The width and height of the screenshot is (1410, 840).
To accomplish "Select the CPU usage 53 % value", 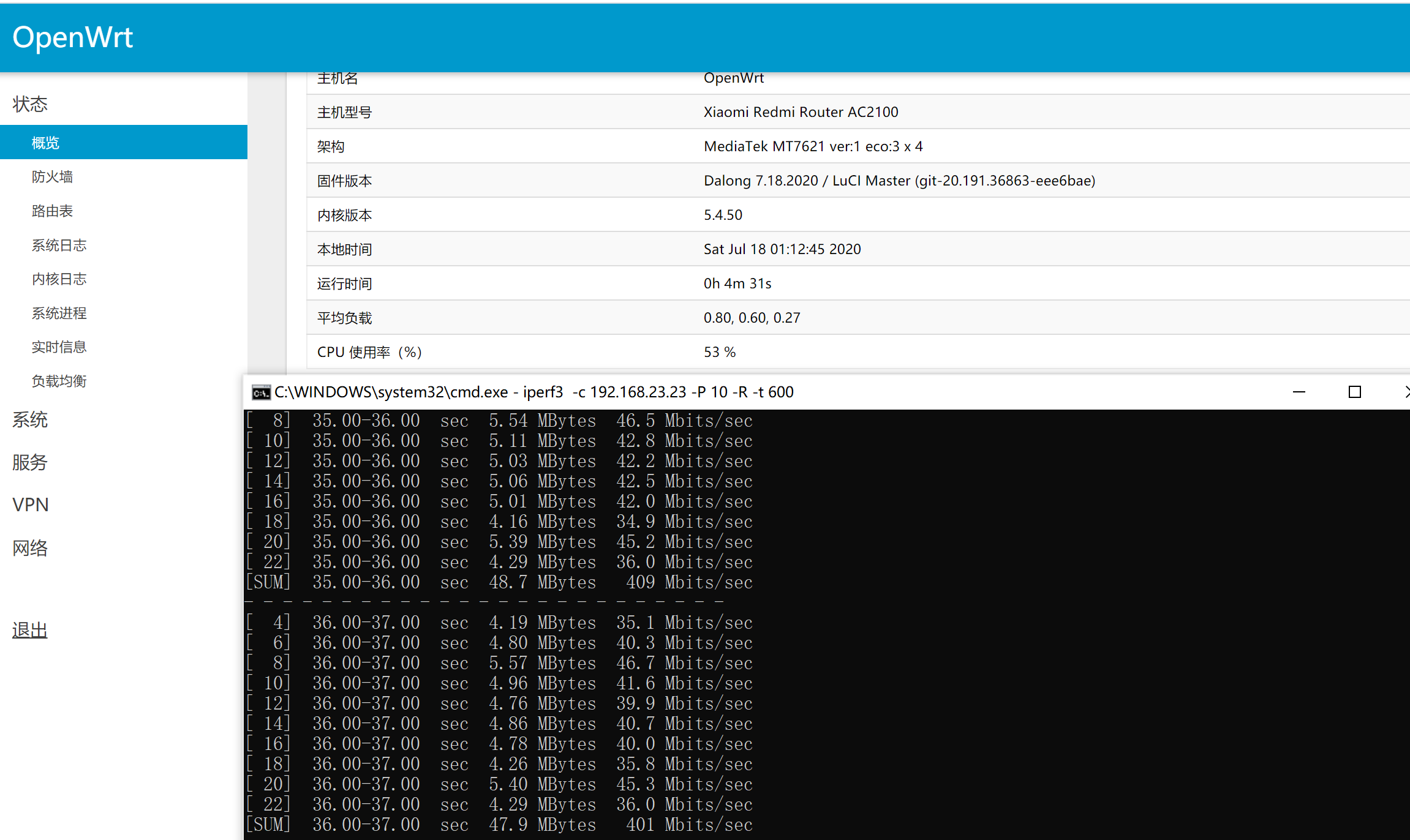I will [720, 352].
